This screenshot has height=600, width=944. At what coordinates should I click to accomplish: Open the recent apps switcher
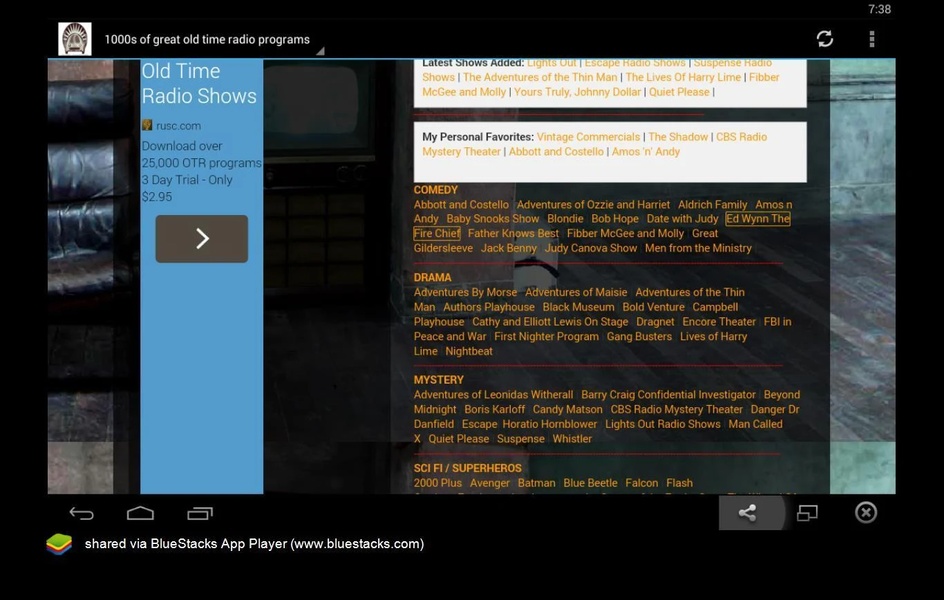coord(200,513)
